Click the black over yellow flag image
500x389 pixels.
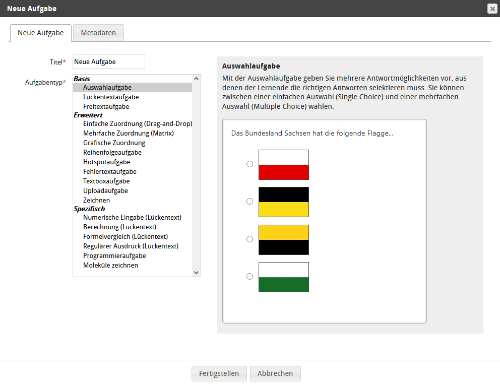coord(284,202)
